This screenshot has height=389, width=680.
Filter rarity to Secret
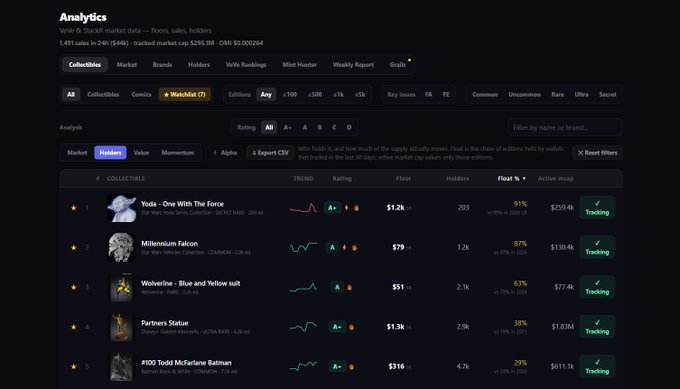pos(608,95)
